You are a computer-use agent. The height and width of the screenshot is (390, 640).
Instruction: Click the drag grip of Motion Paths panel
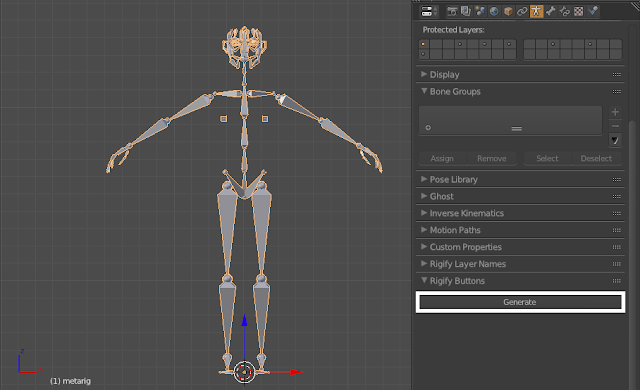coord(617,230)
